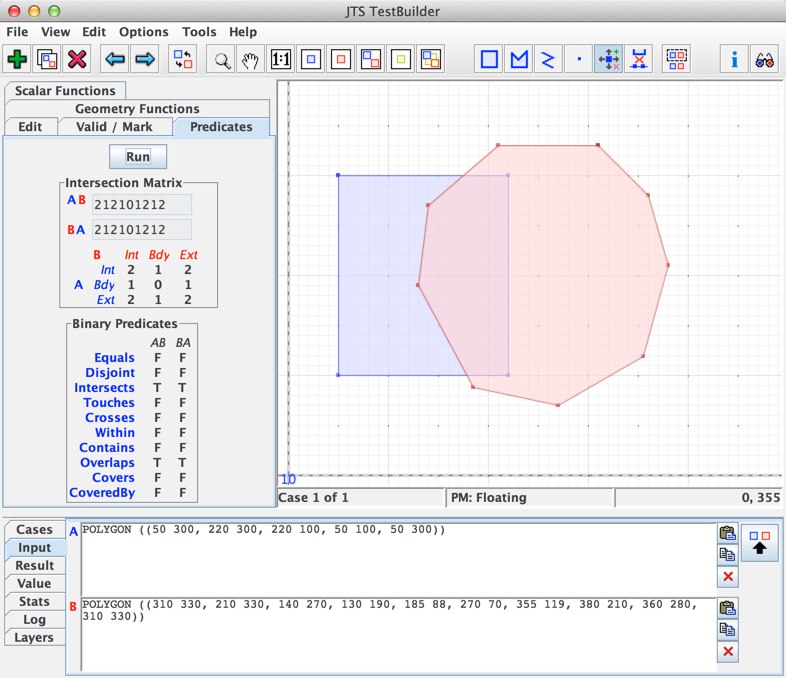Select the magnifier Zoom tool
Viewport: 786px width, 678px height.
point(221,59)
